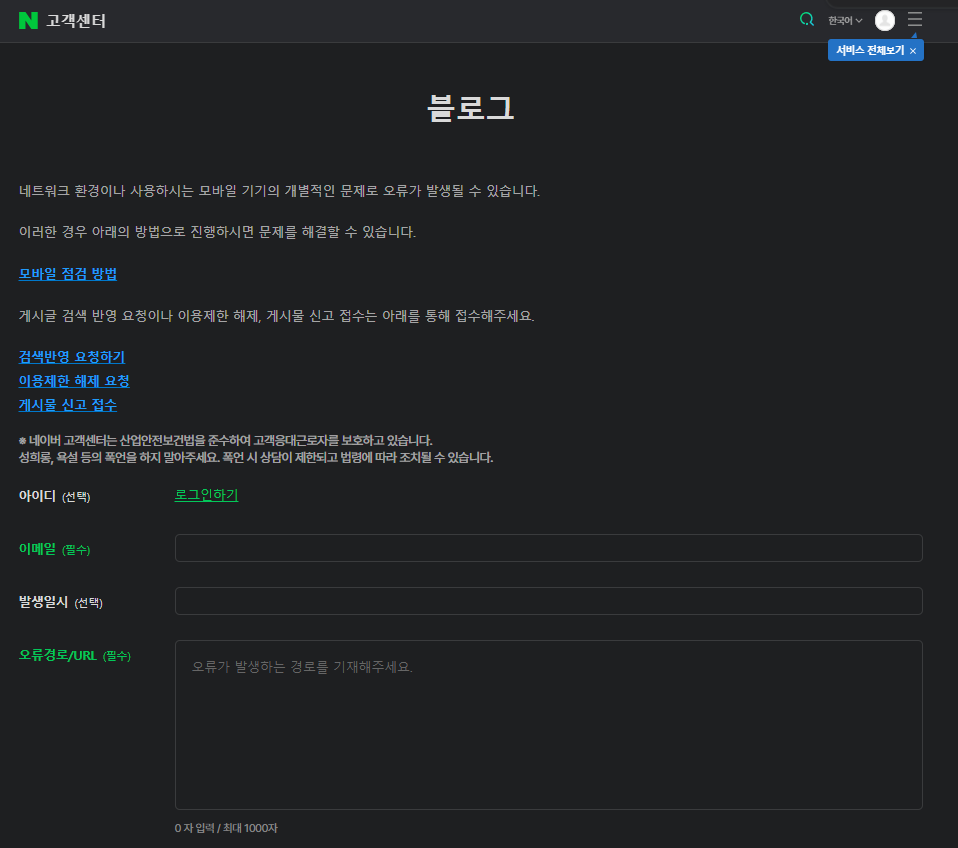Image resolution: width=958 pixels, height=848 pixels.
Task: Click the 발생일시 (선택) label
Action: (60, 602)
